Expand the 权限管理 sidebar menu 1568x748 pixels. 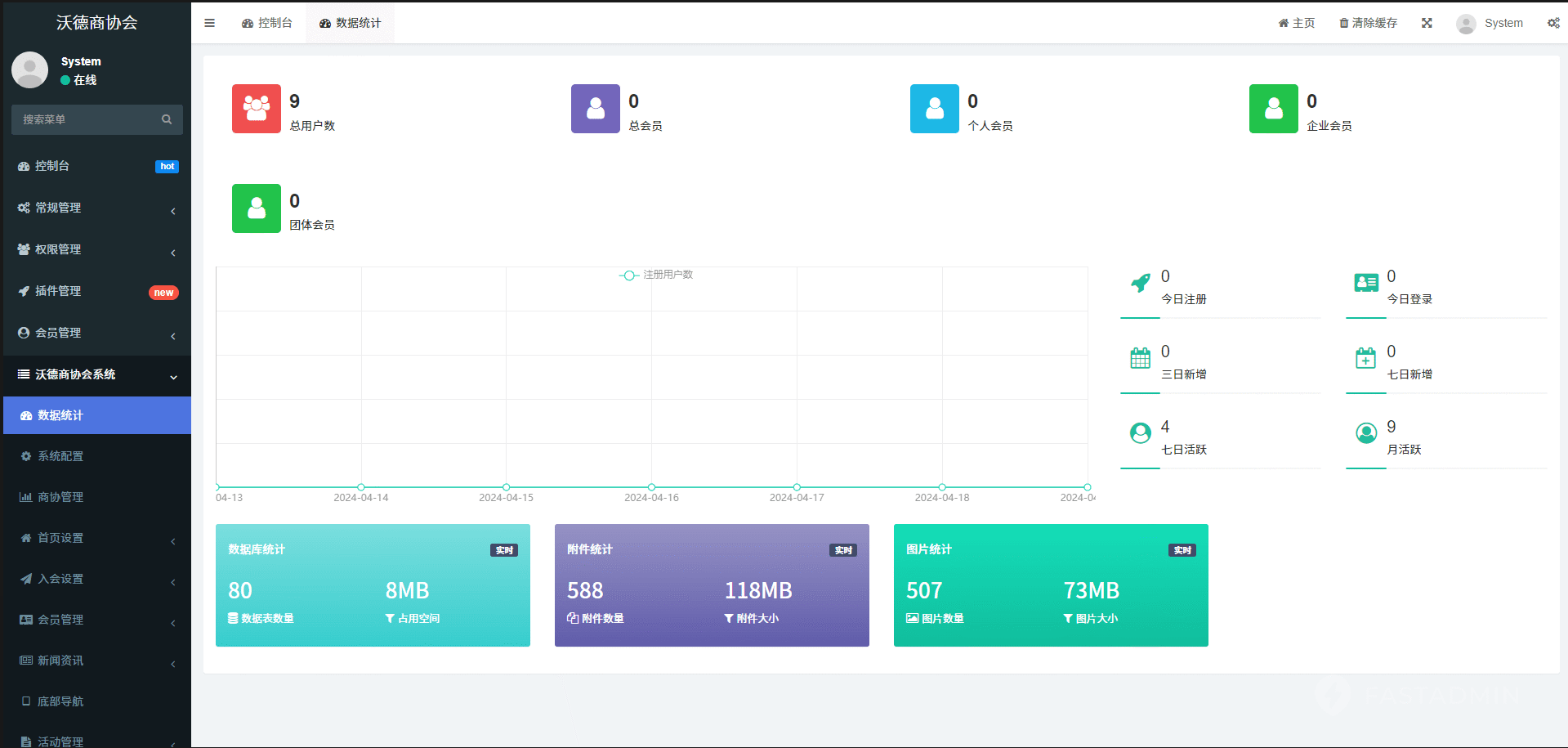coord(97,249)
